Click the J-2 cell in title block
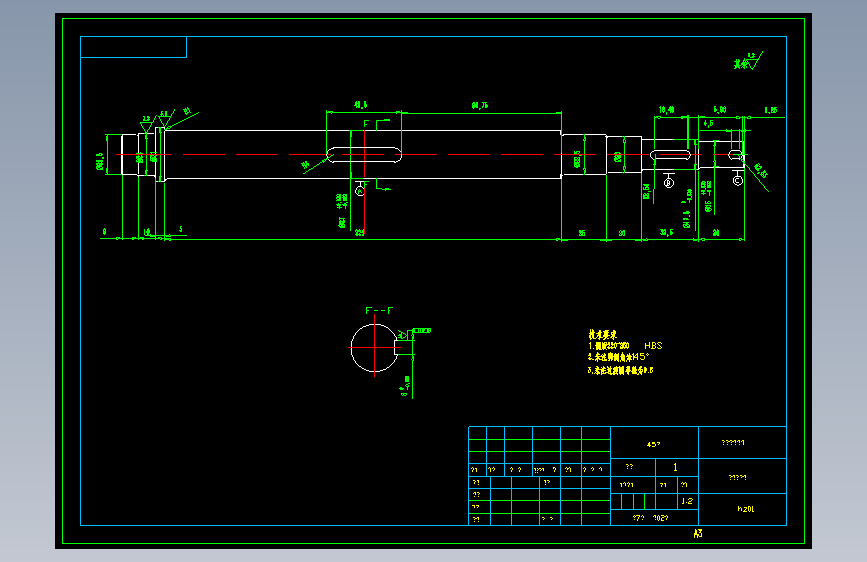 click(x=687, y=501)
